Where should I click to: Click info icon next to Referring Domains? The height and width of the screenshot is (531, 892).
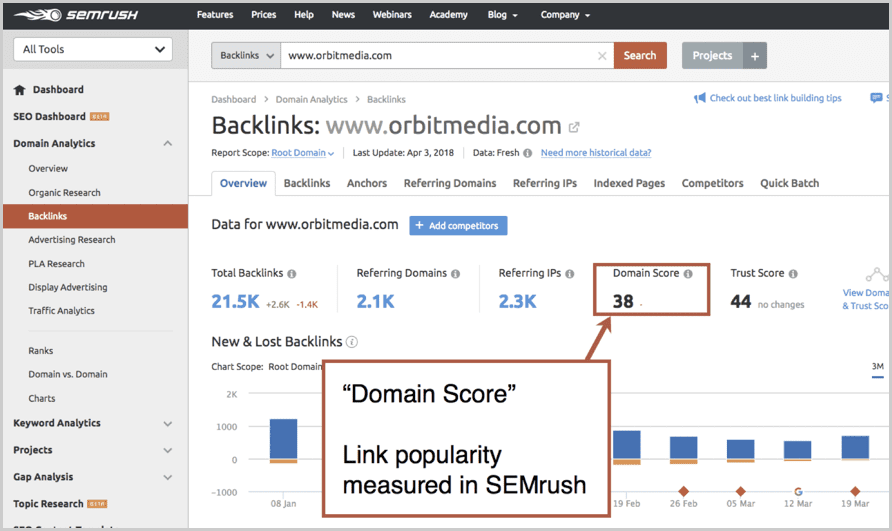[x=456, y=274]
